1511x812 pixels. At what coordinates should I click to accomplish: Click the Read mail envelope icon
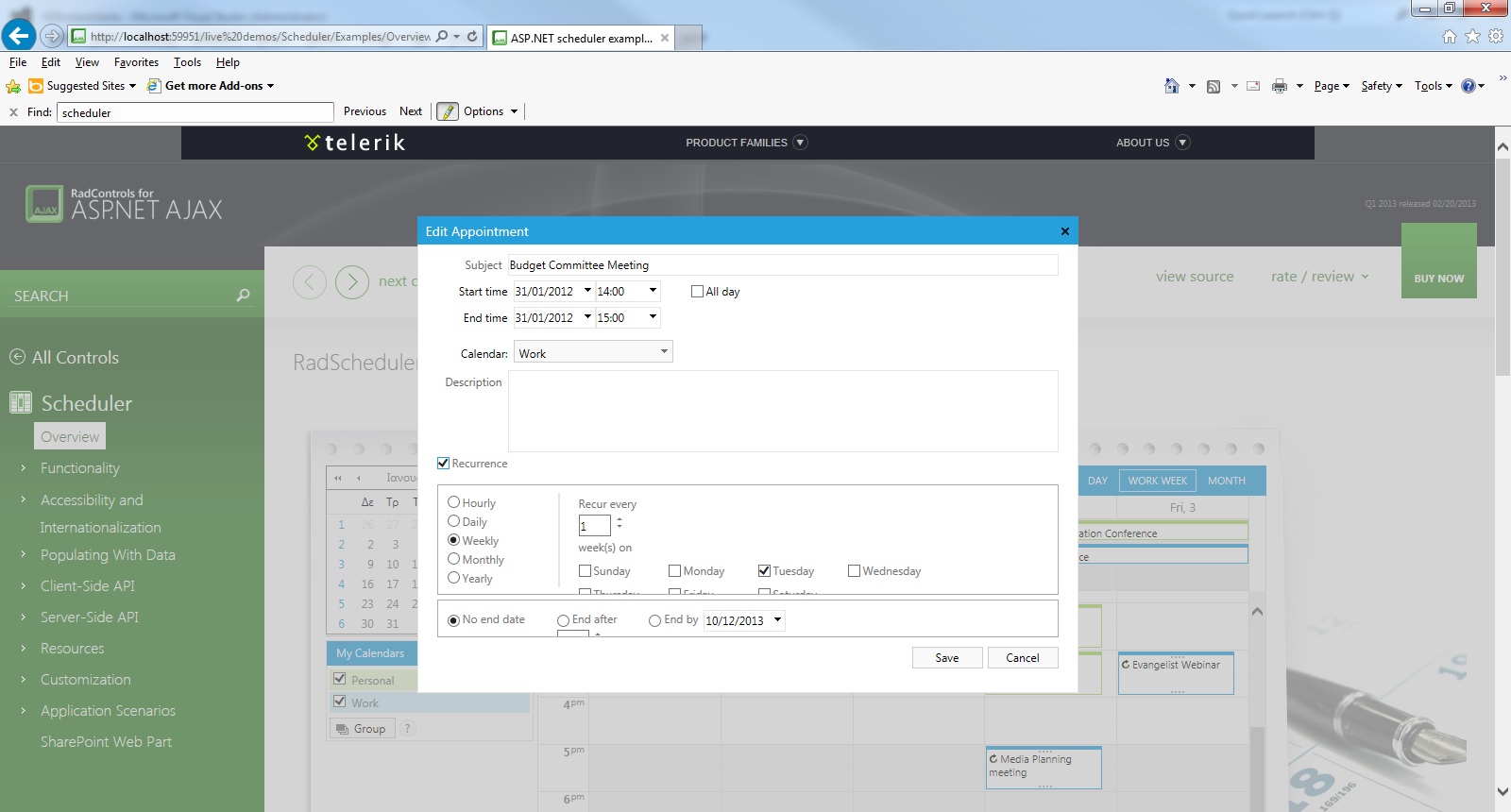pyautogui.click(x=1253, y=86)
